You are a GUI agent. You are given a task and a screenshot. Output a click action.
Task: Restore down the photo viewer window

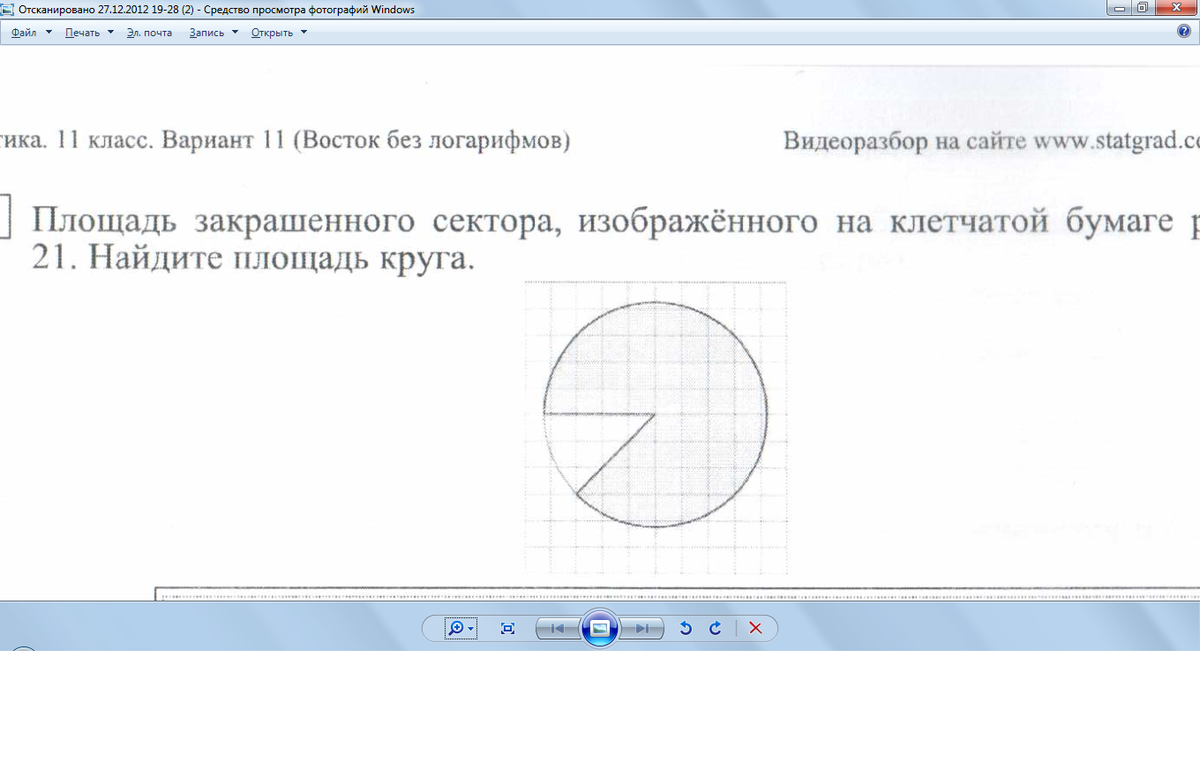point(1143,8)
